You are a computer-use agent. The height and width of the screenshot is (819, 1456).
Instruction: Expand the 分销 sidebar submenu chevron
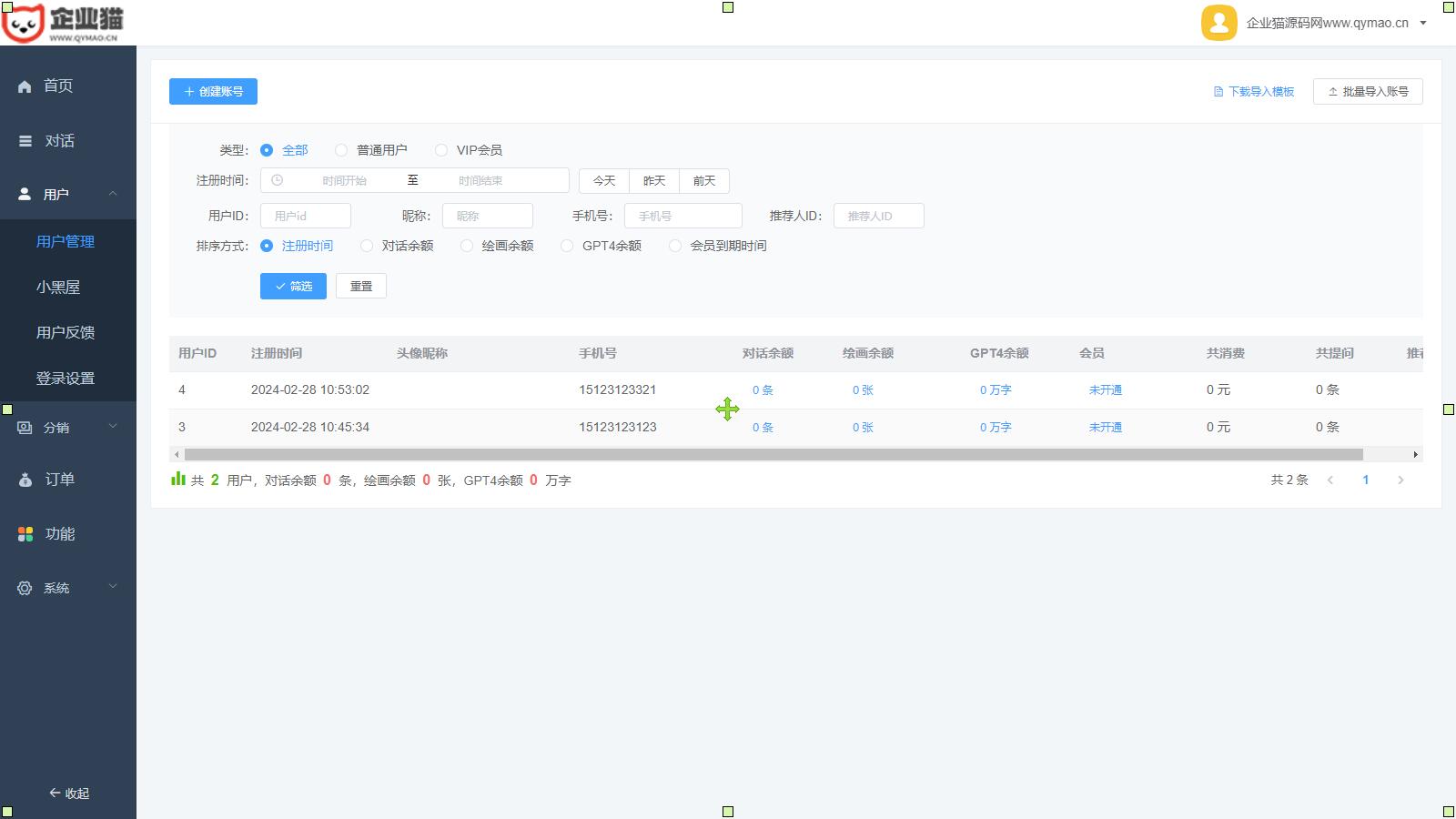coord(113,426)
